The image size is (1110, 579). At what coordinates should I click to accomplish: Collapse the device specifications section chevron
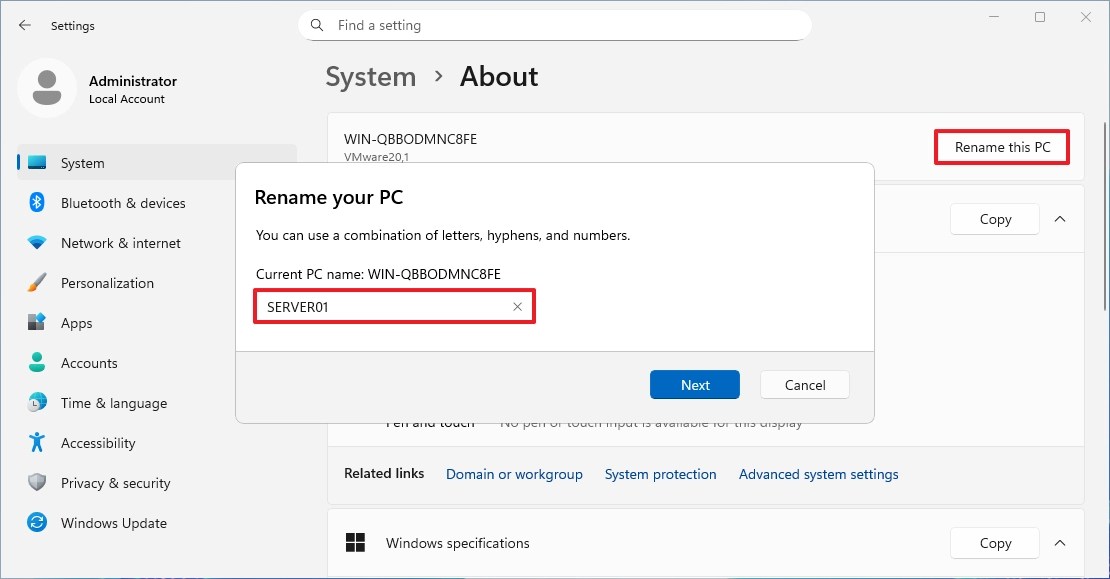[1060, 219]
